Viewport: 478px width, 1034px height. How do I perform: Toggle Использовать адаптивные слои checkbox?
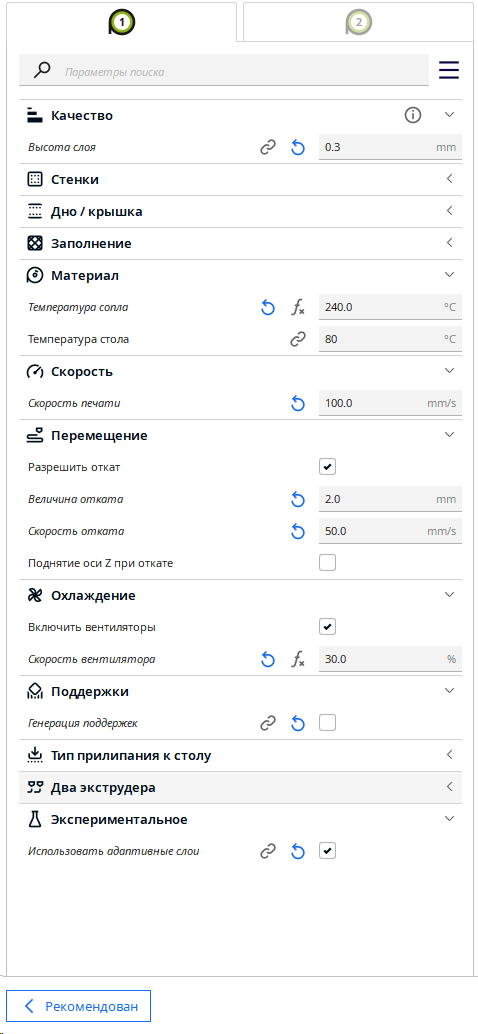click(x=328, y=851)
